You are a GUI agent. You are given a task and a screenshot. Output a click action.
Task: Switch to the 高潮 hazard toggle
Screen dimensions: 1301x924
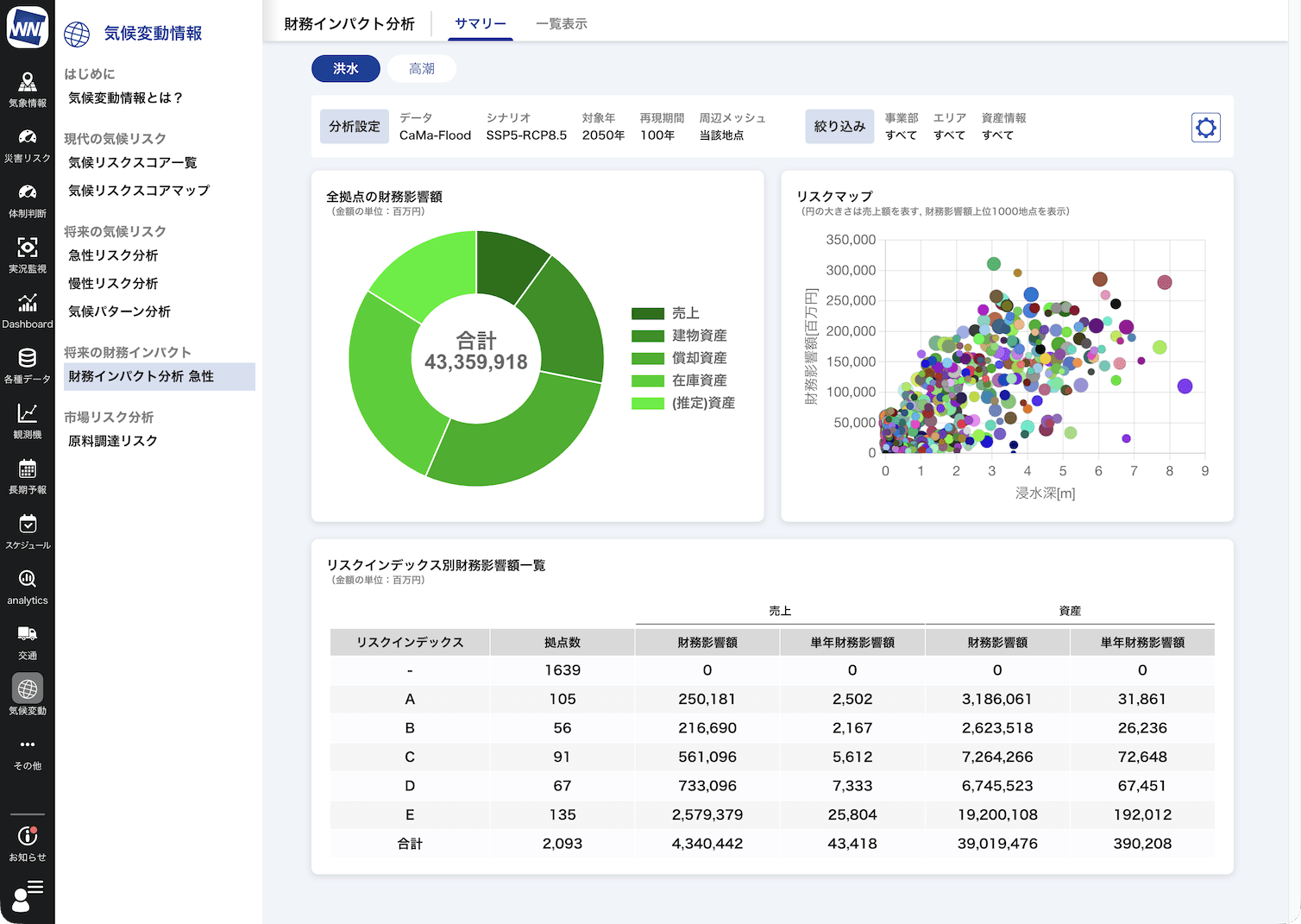click(x=422, y=69)
